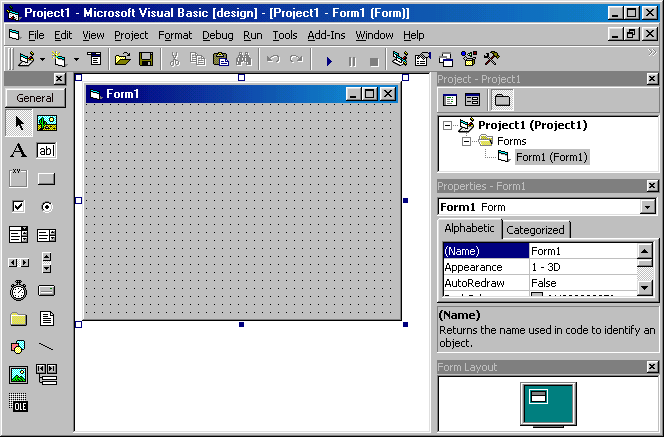This screenshot has height=437, width=664.
Task: Select the Pointer tool in toolbox
Action: (19, 123)
